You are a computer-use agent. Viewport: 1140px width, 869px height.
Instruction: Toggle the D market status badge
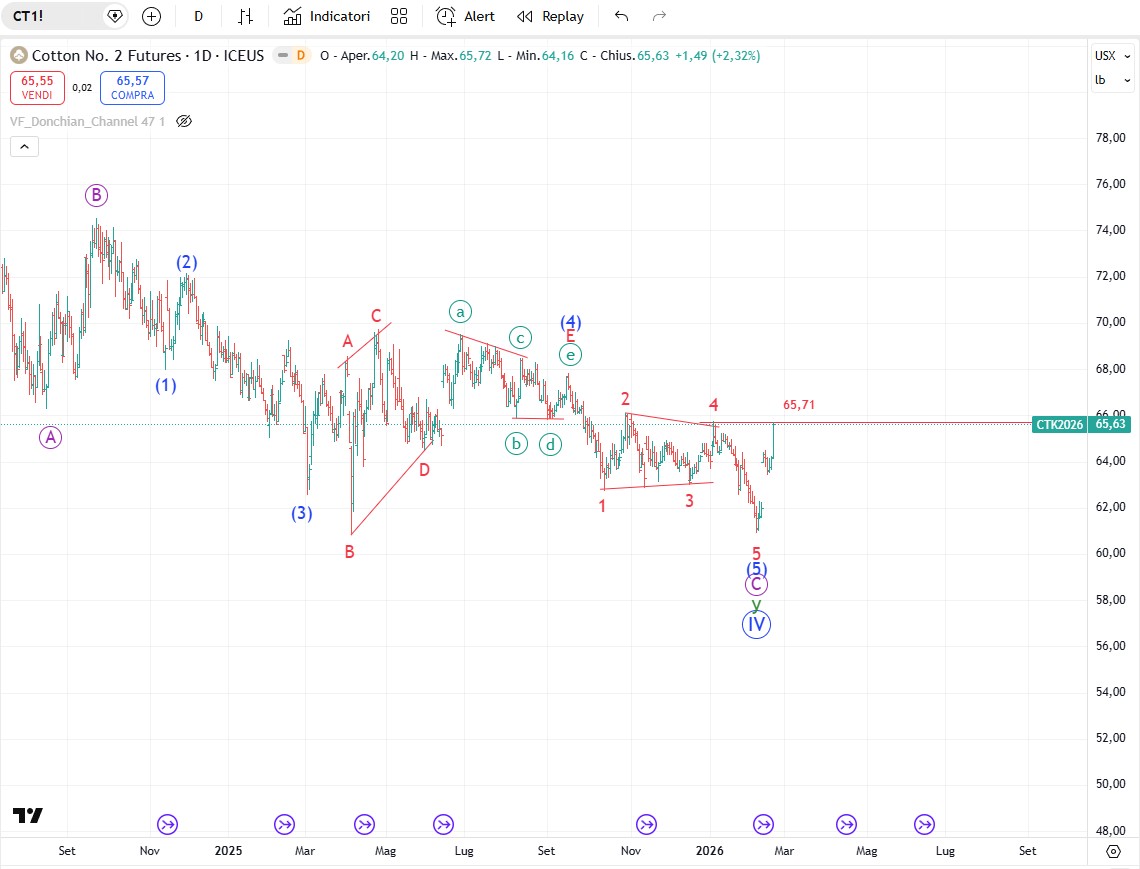[300, 56]
